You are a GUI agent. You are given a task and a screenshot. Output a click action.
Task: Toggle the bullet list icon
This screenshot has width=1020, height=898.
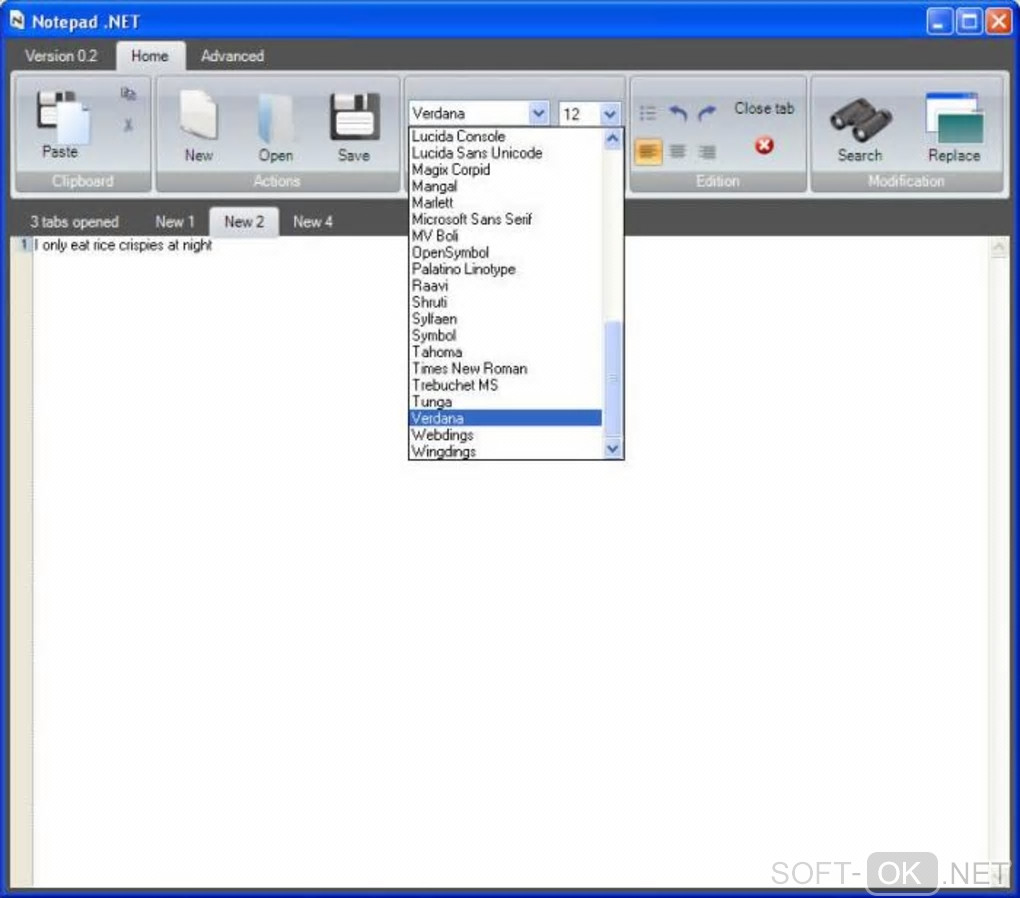[647, 113]
